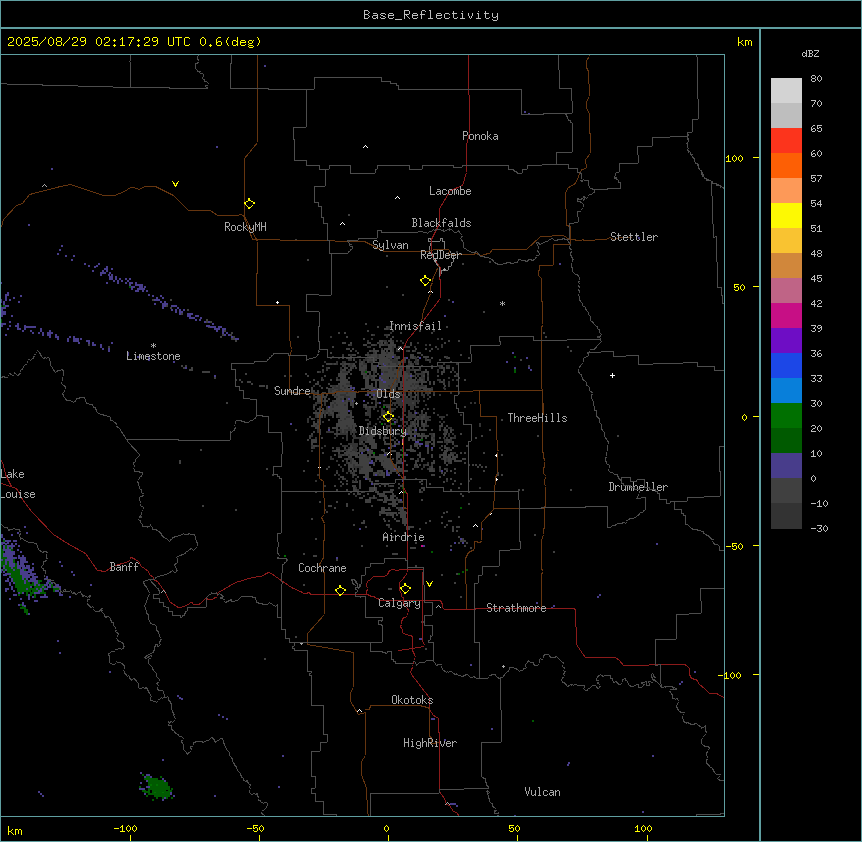Click the white plus marker west of Drumheller

point(612,375)
